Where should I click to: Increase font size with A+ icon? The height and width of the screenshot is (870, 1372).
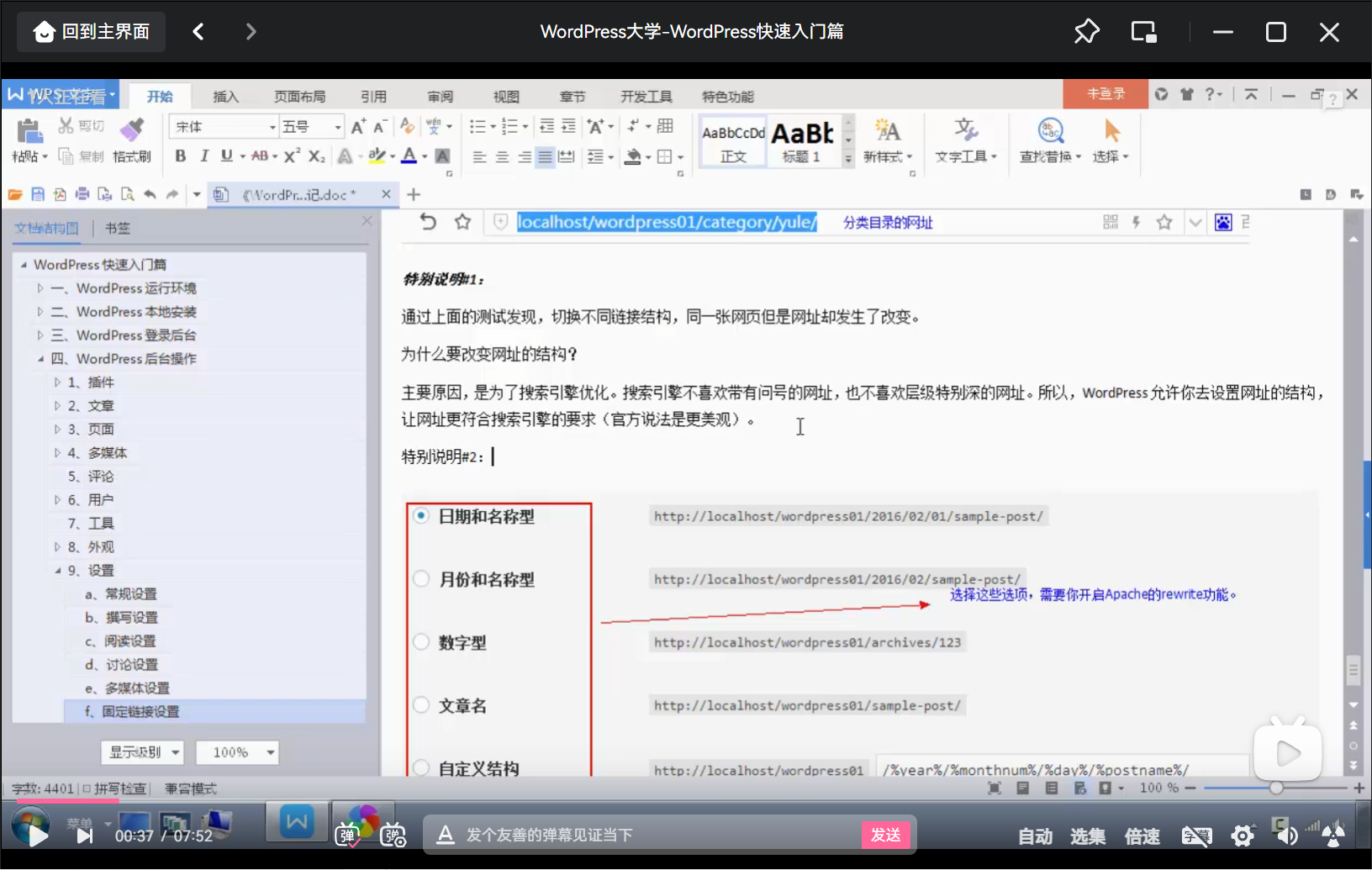(x=358, y=127)
